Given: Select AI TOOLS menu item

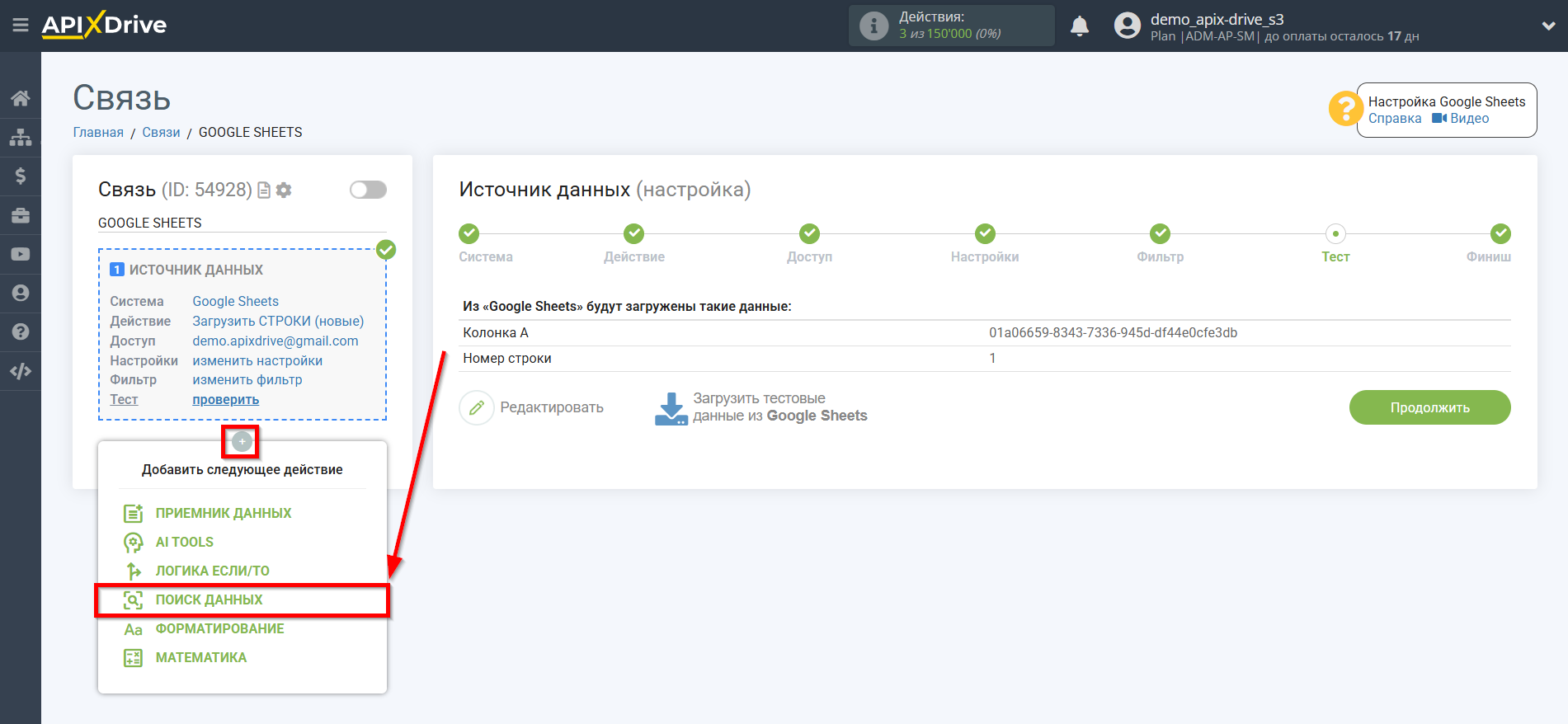Looking at the screenshot, I should click(185, 542).
